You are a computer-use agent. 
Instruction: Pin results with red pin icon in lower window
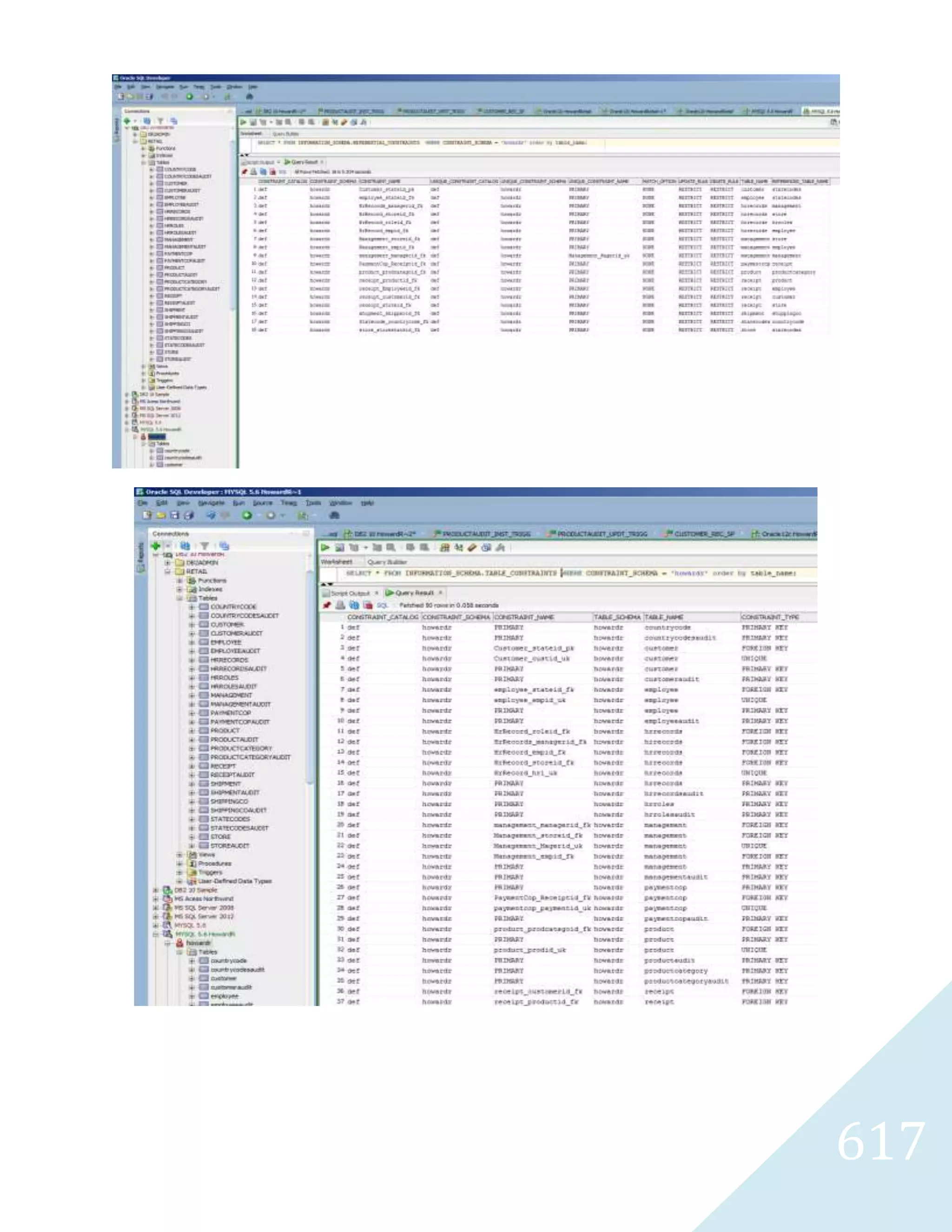click(326, 605)
